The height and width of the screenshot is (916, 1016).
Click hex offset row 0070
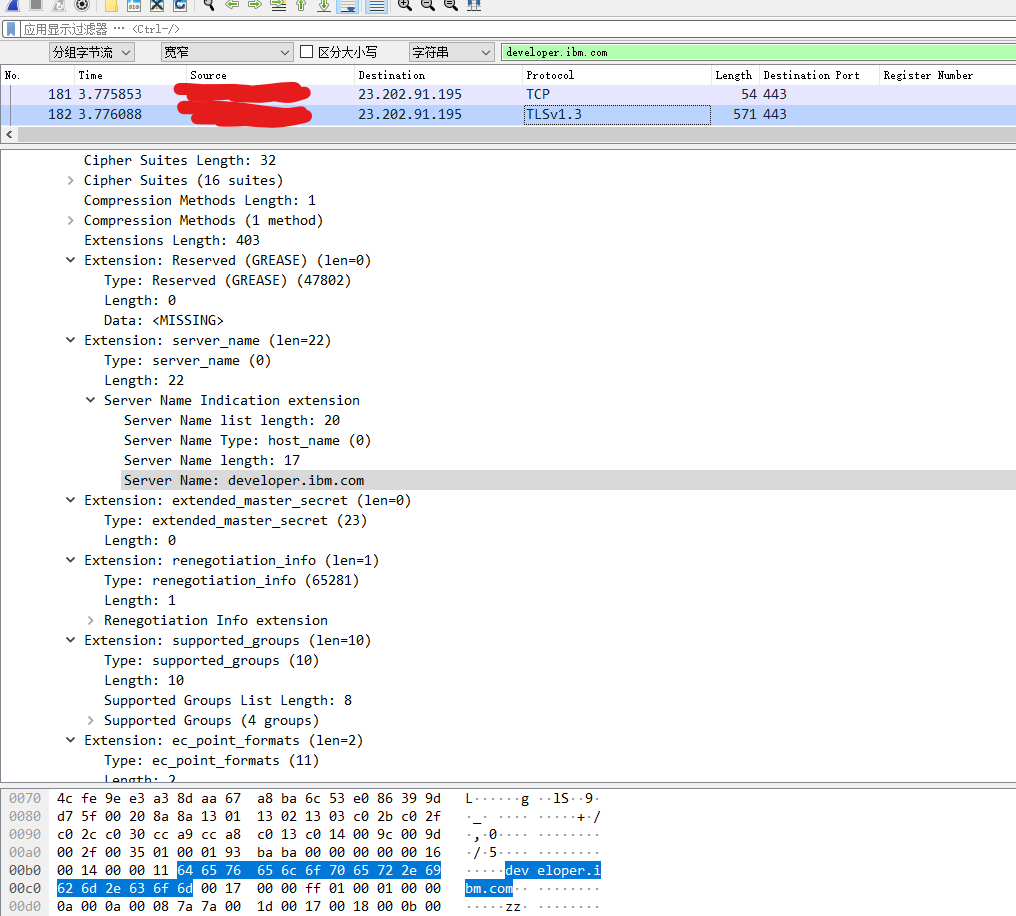[25, 799]
